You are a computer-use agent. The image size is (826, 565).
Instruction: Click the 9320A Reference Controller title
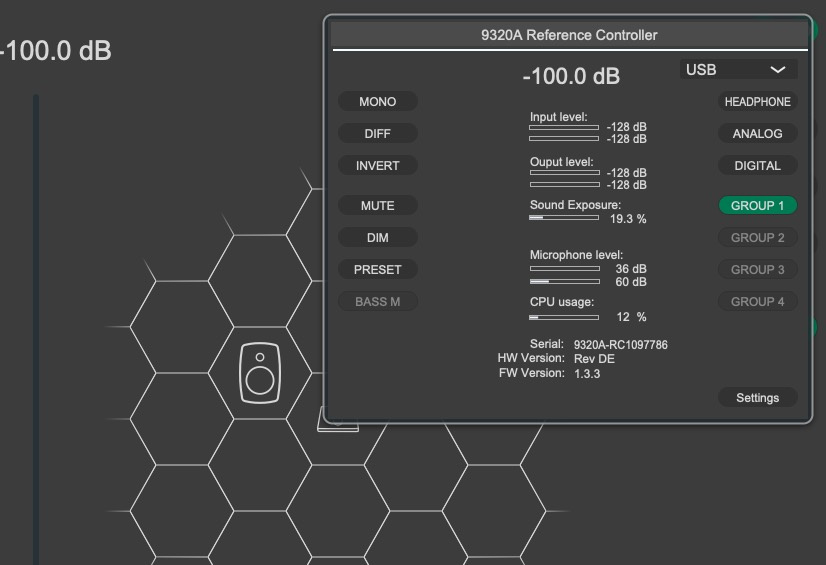click(569, 35)
